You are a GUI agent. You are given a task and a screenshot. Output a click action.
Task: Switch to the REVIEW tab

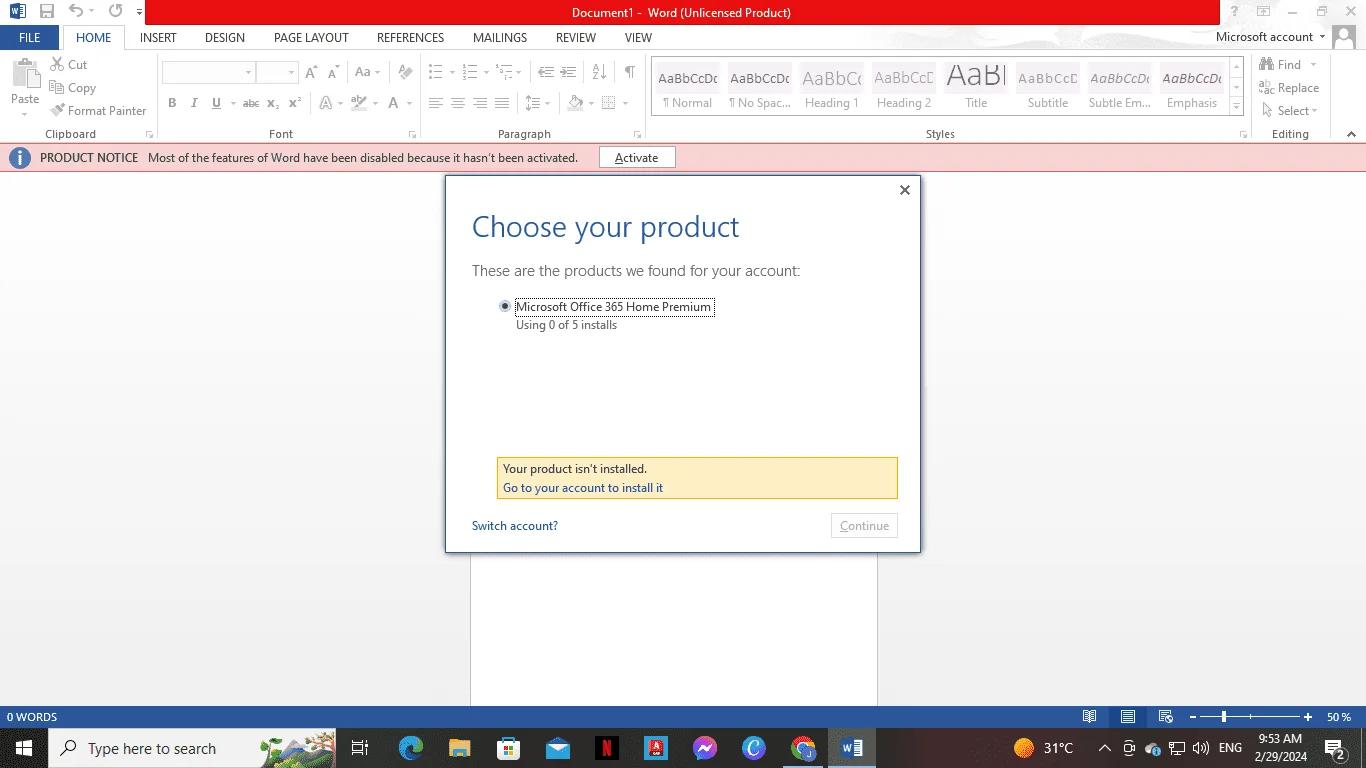[x=576, y=38]
